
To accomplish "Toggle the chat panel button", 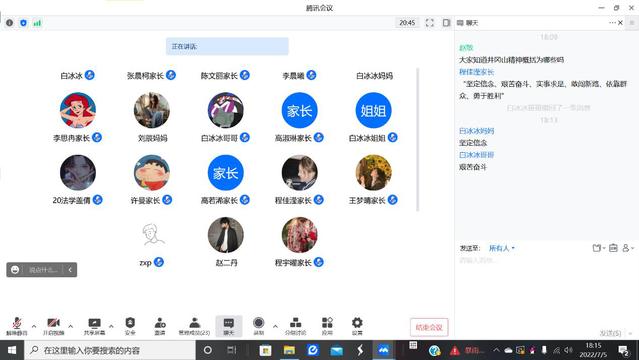I will pyautogui.click(x=229, y=326).
